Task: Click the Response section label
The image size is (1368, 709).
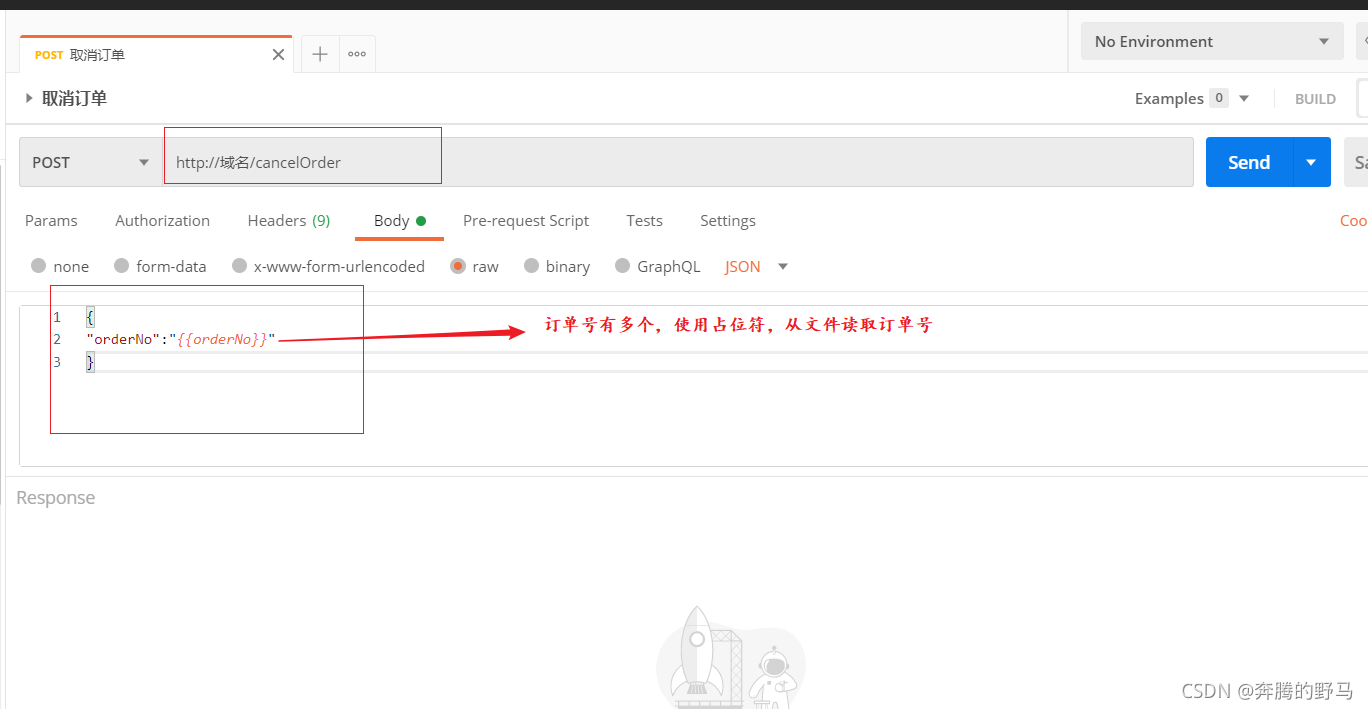Action: coord(56,498)
